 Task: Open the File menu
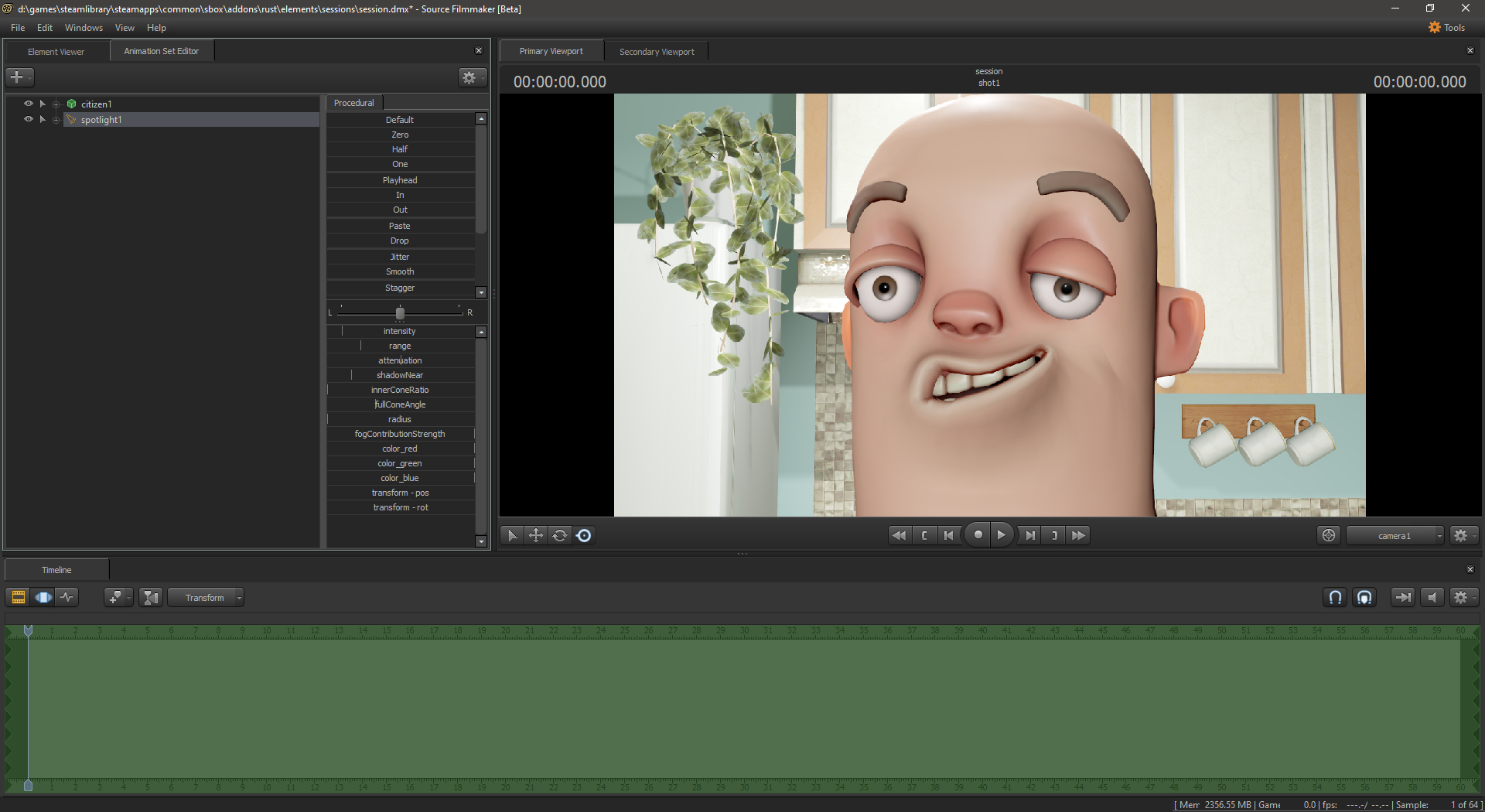18,27
